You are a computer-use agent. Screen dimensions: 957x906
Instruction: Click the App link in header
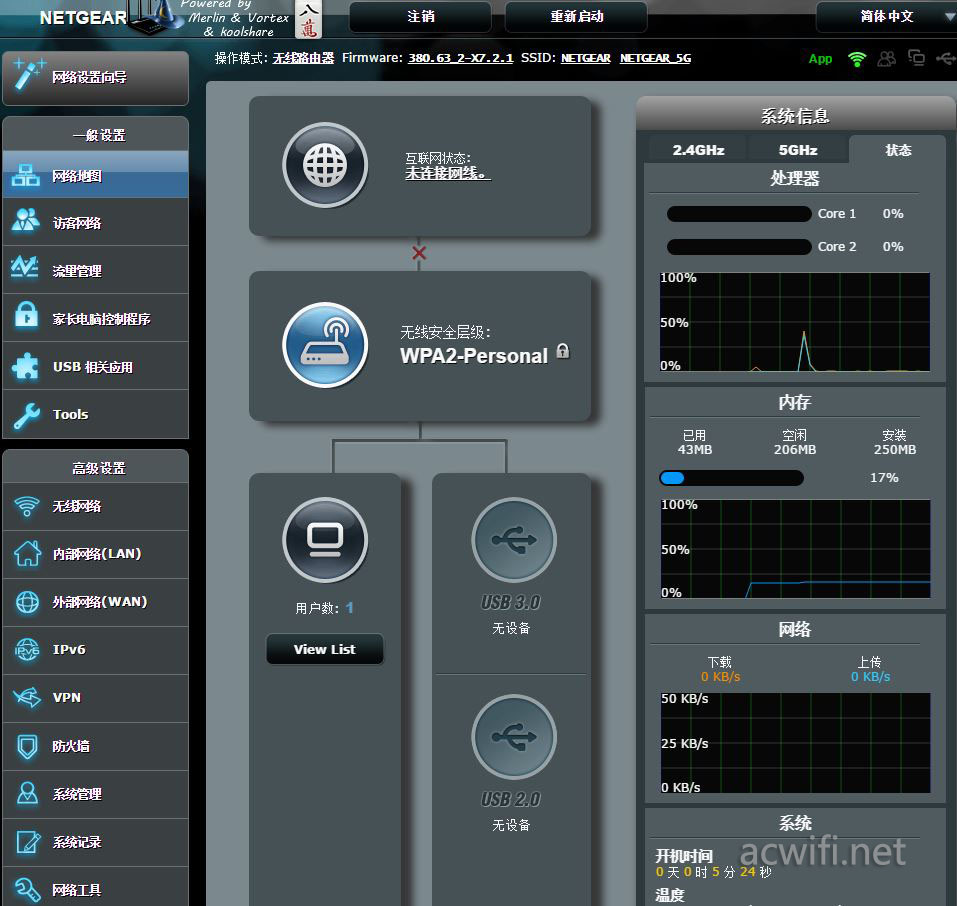tap(820, 59)
